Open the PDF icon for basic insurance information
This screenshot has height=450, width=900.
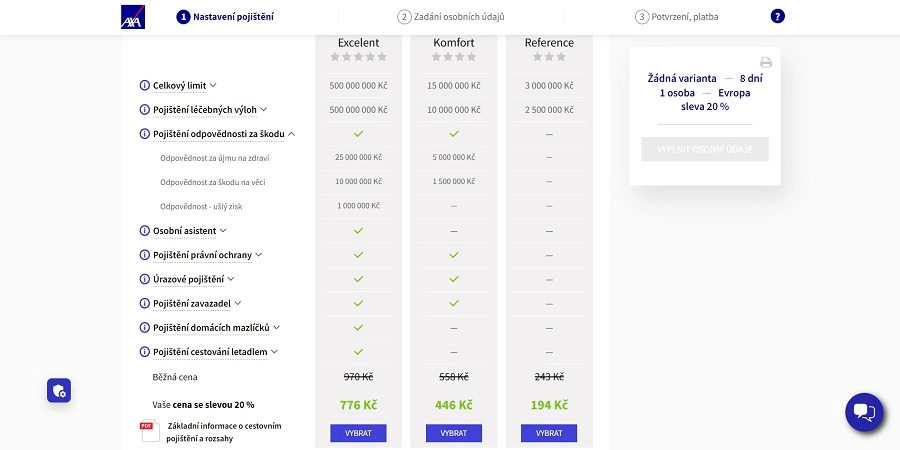(x=149, y=431)
